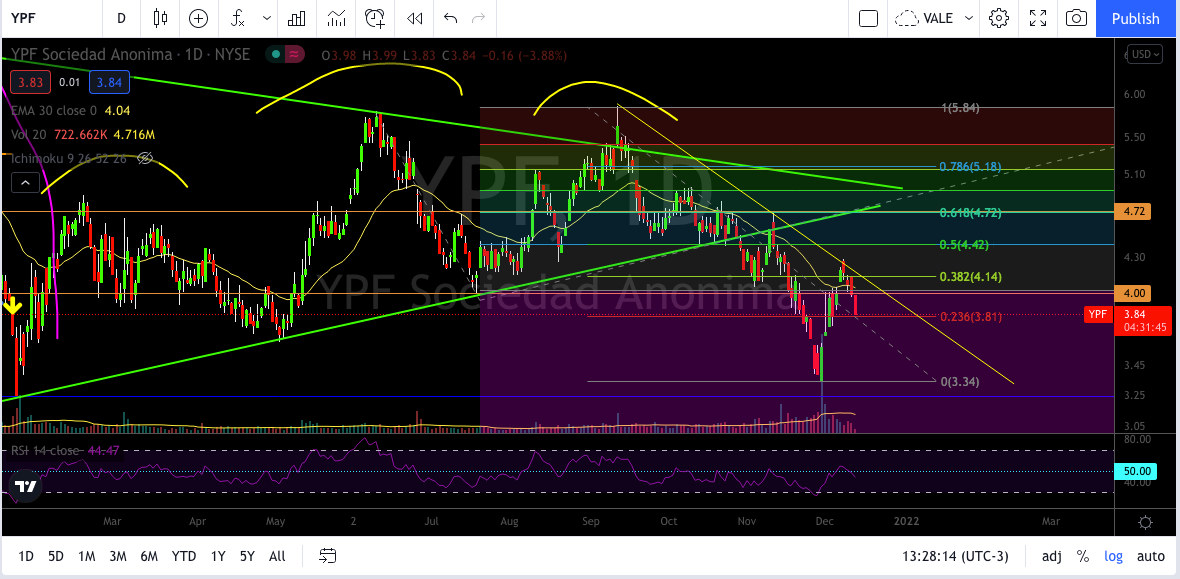Set range to 1Y

pos(218,556)
